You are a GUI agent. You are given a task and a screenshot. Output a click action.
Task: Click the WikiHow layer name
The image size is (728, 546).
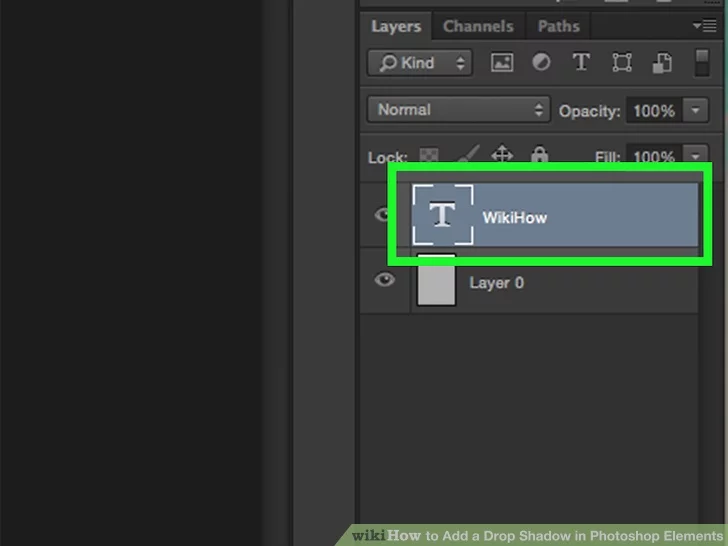pyautogui.click(x=514, y=218)
